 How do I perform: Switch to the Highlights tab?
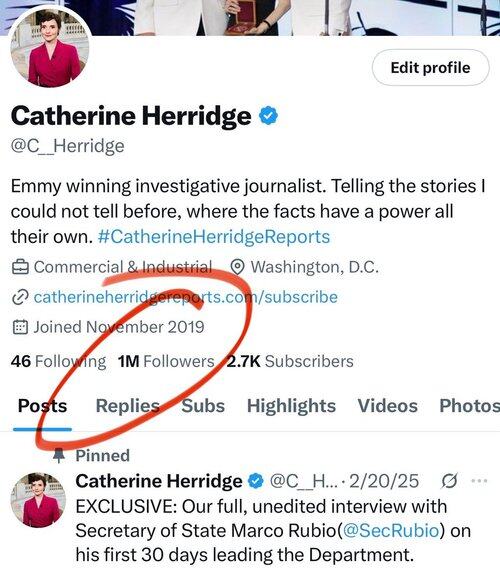tap(291, 406)
